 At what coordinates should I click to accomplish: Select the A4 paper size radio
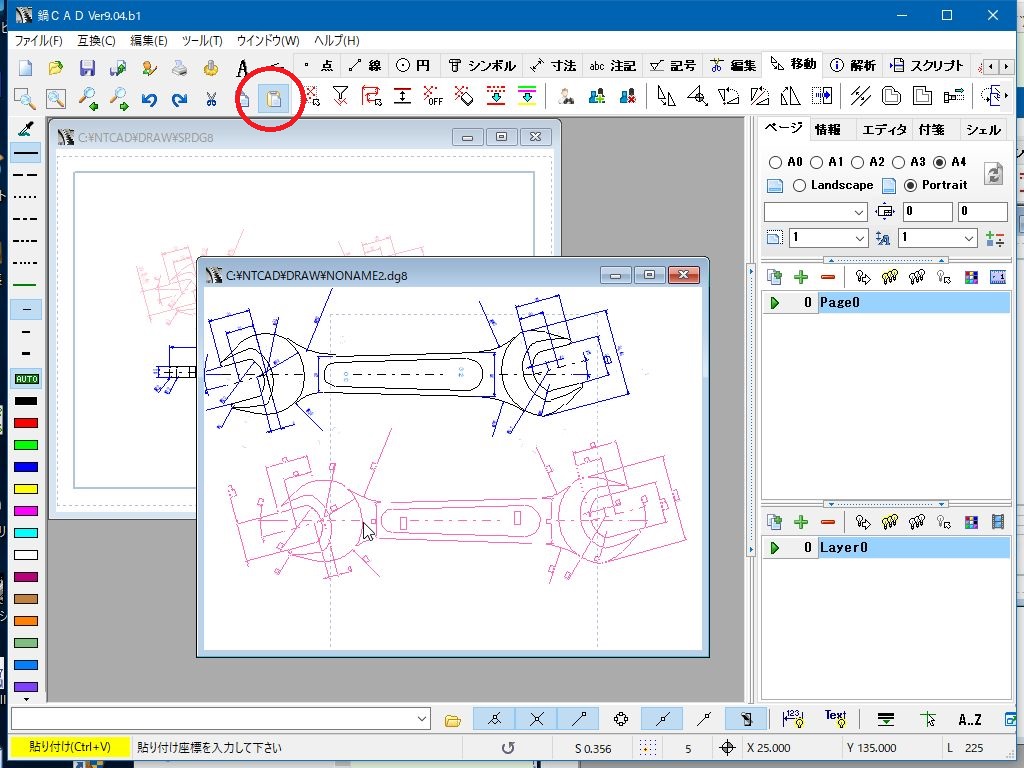(x=940, y=162)
